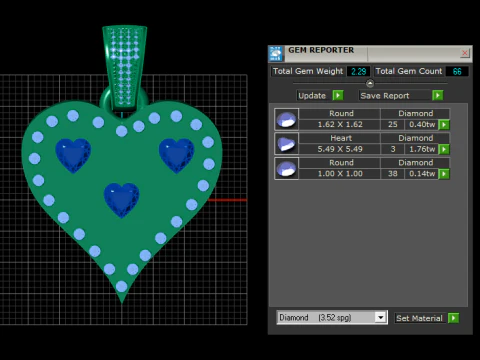Click the Gem Reporter logo icon

276,54
